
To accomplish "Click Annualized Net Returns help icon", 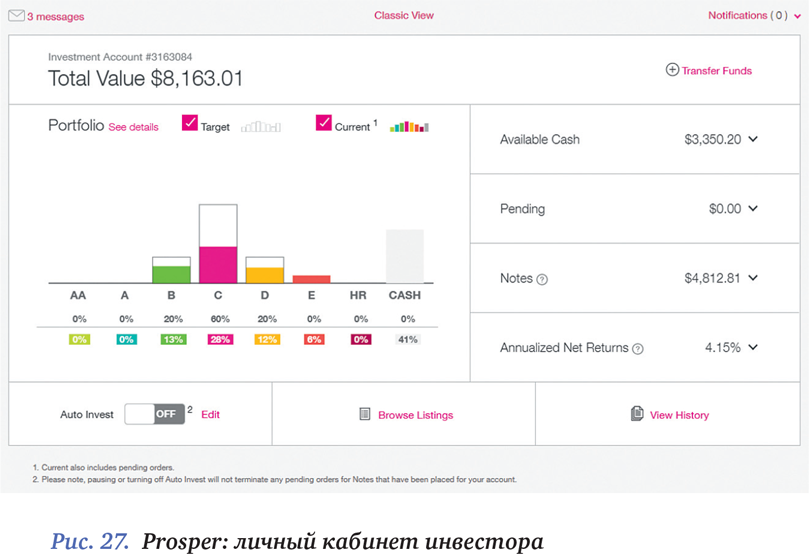I will tap(638, 349).
